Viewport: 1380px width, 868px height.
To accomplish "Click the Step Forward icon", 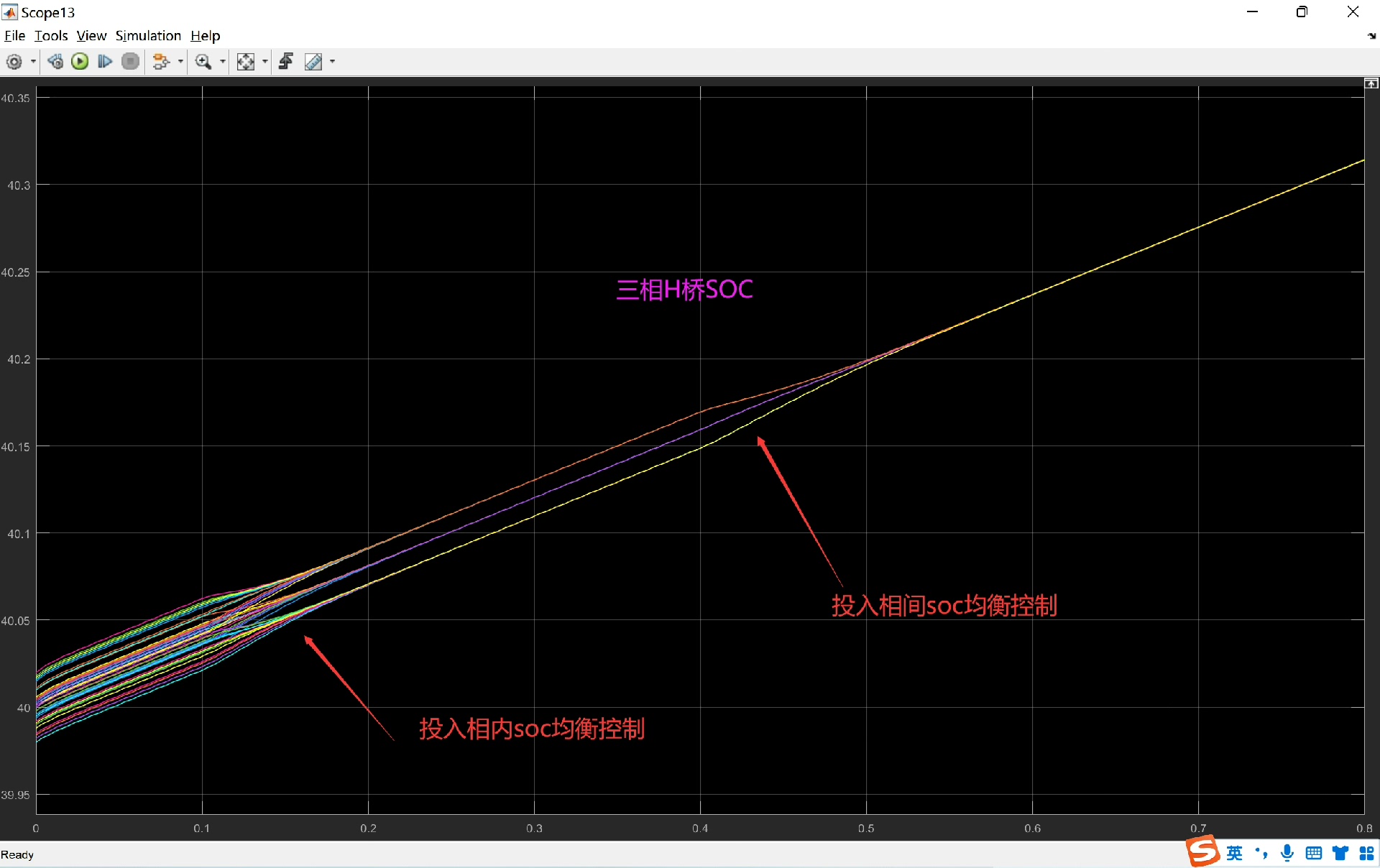I will pos(104,62).
